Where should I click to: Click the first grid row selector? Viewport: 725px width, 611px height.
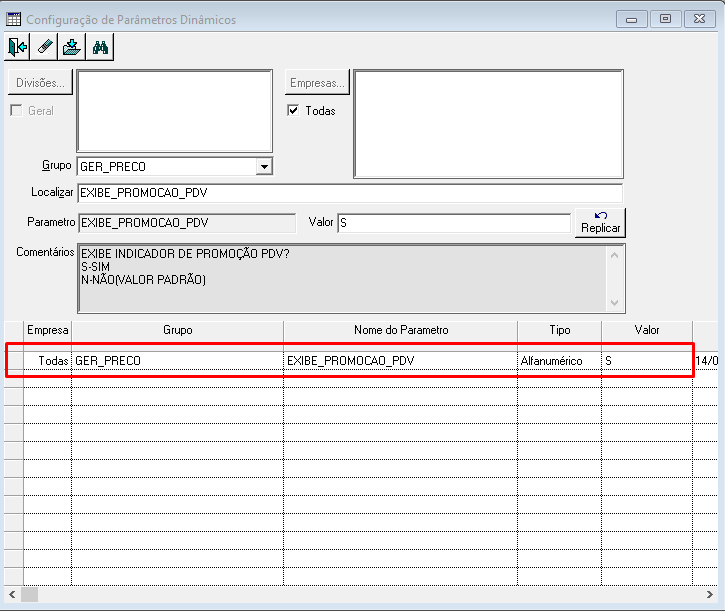[14, 361]
